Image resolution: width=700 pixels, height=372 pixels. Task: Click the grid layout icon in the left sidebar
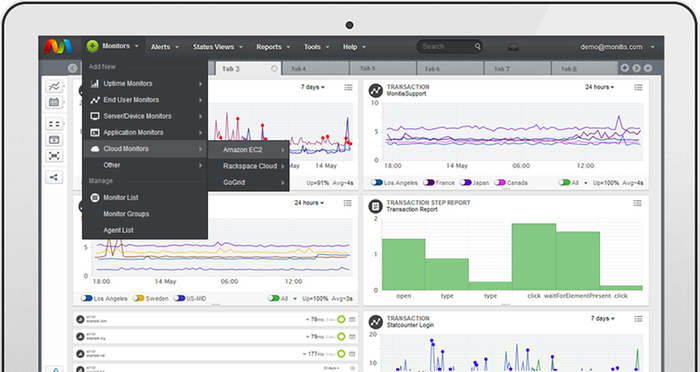click(54, 124)
